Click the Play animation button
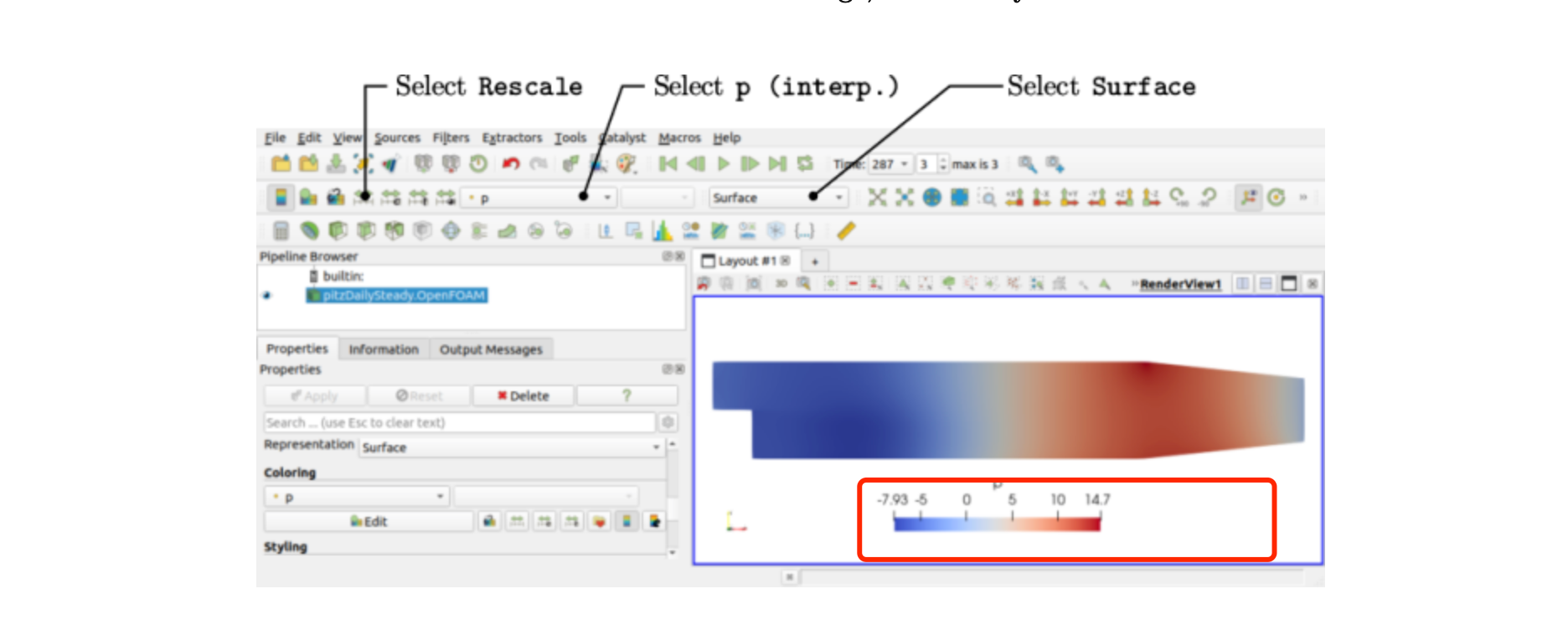The width and height of the screenshot is (1568, 625). click(724, 164)
